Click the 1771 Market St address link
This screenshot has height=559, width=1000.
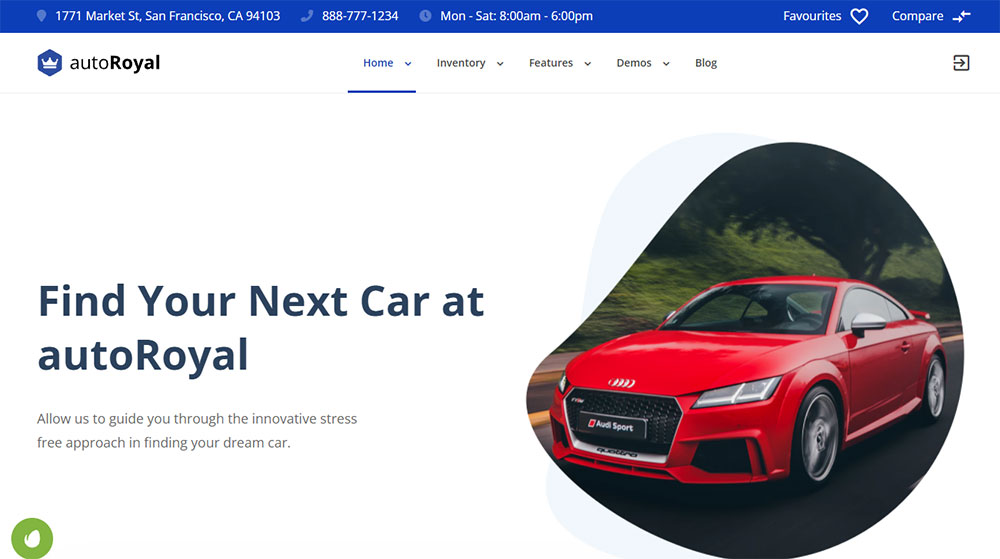(x=168, y=16)
